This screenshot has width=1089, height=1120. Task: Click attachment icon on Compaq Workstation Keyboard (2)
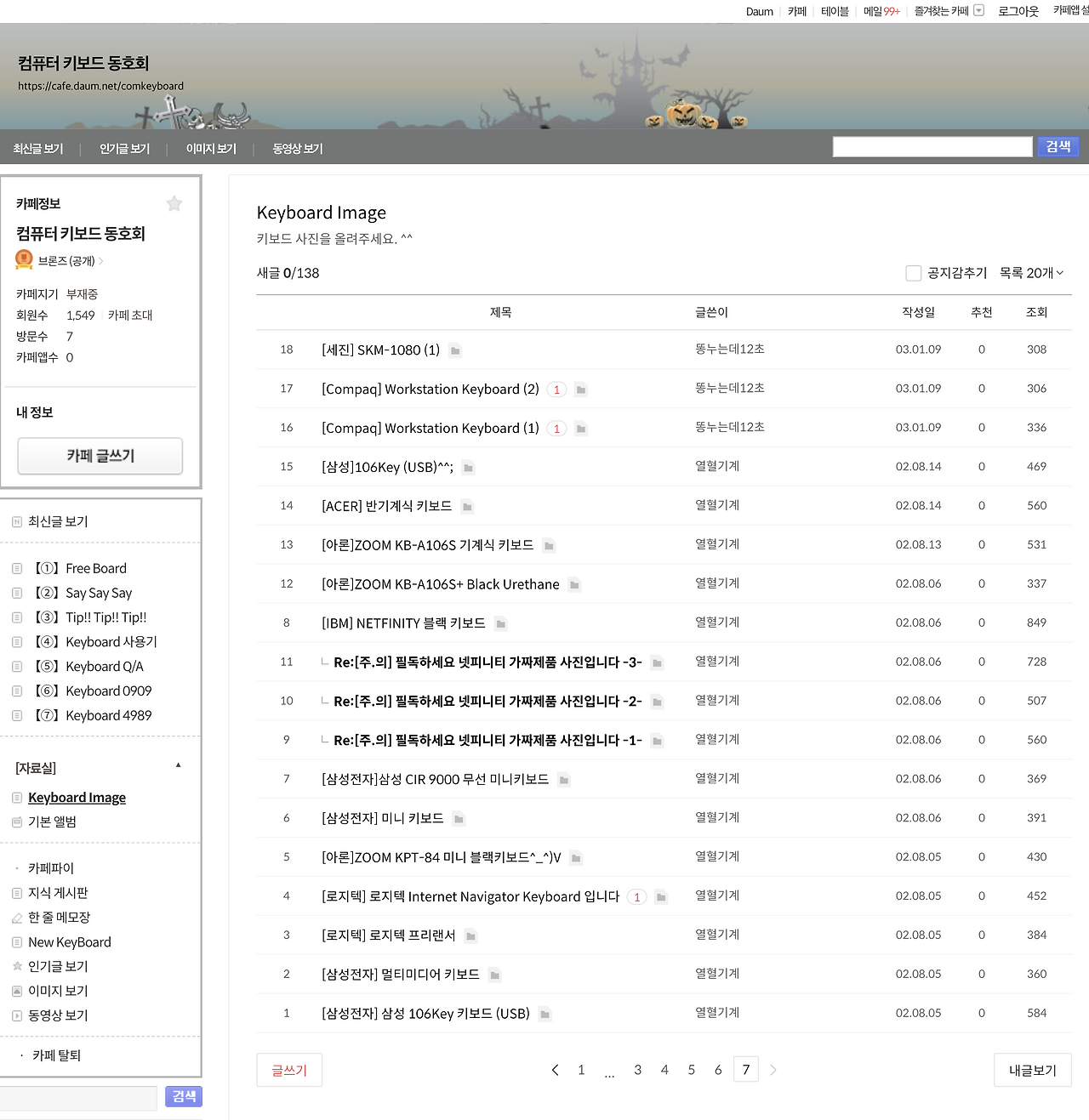point(581,389)
